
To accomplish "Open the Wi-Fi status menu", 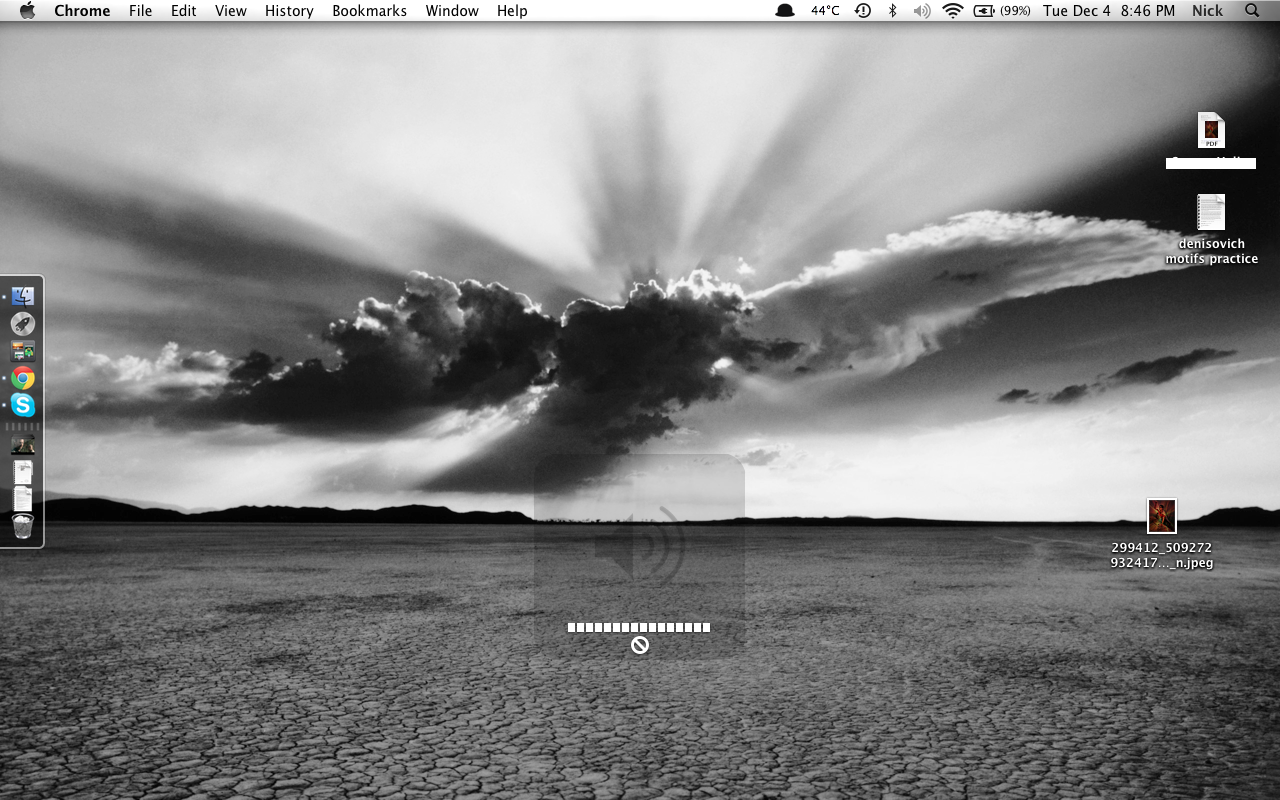I will (953, 11).
